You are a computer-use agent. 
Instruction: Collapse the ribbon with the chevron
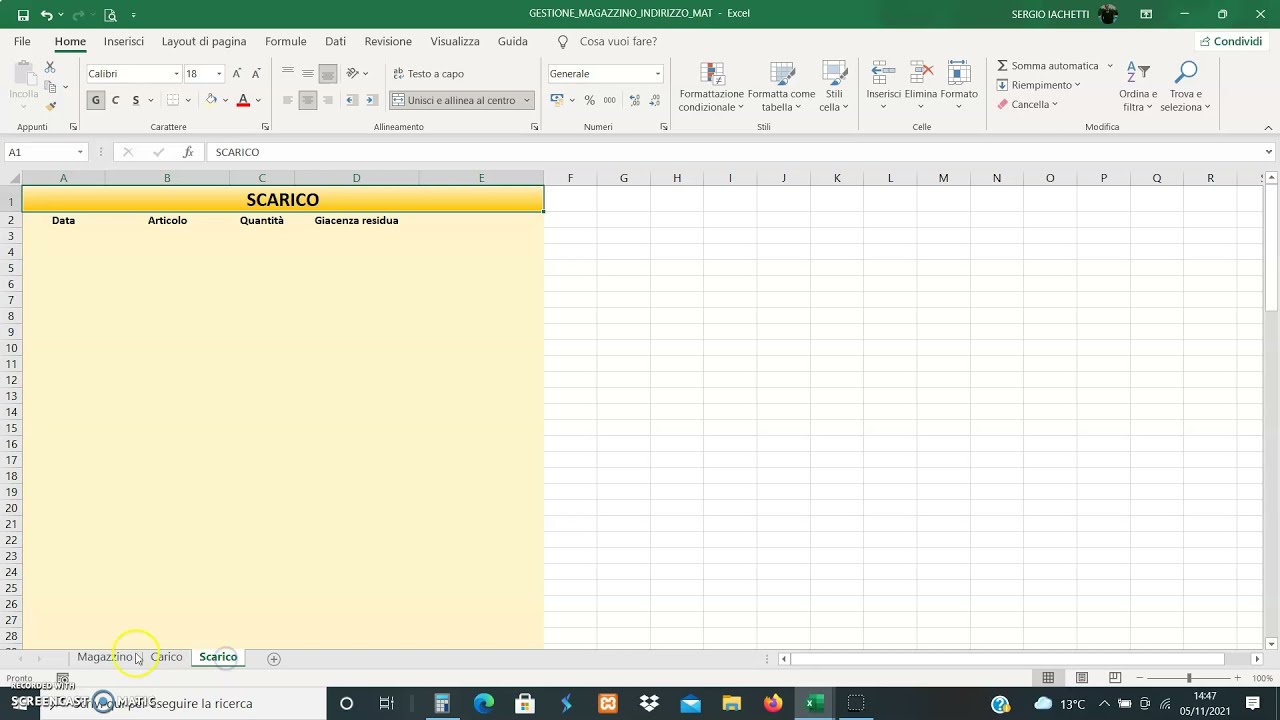[1269, 127]
